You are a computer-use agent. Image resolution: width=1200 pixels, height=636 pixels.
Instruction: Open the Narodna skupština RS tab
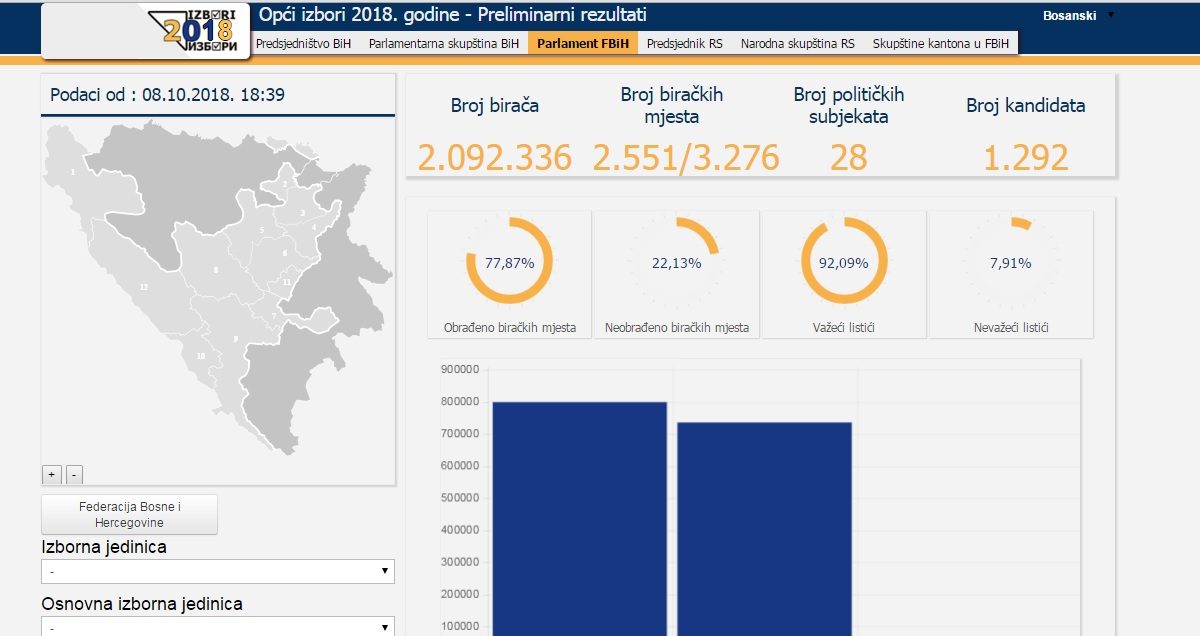point(797,44)
